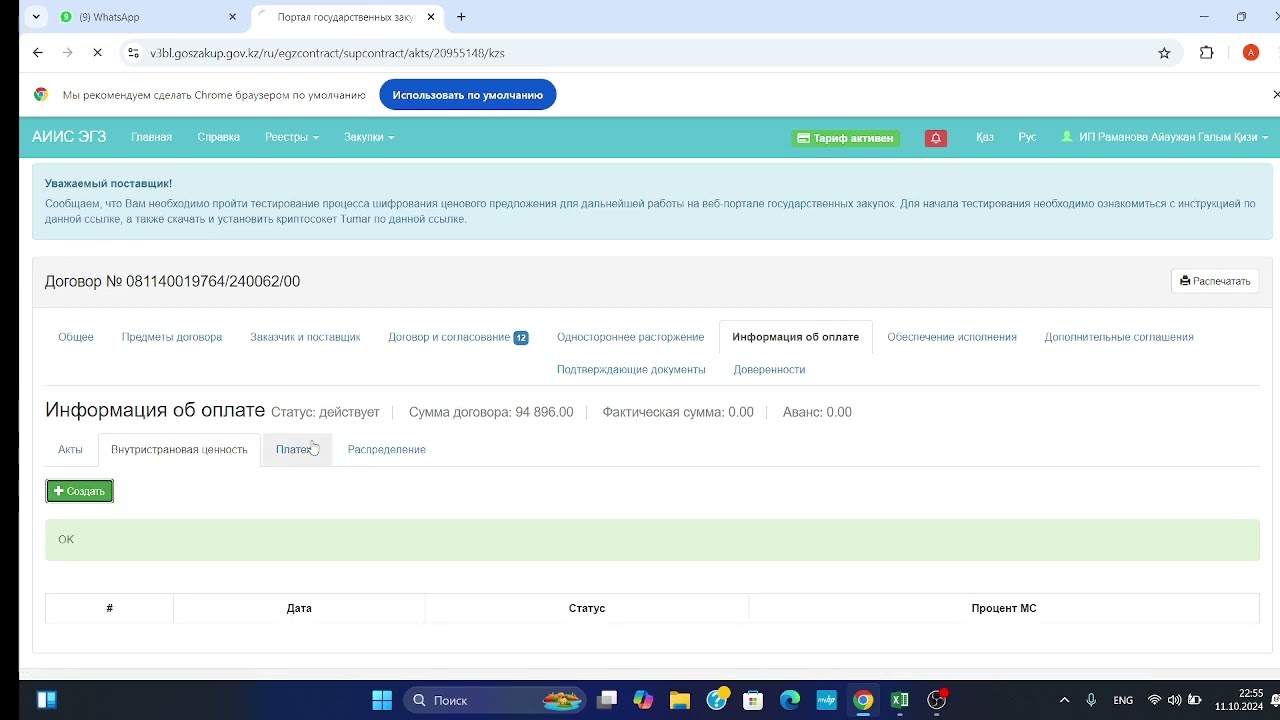Screen dimensions: 1280x720
Task: Open the Chrome profile avatar
Action: [x=1251, y=53]
